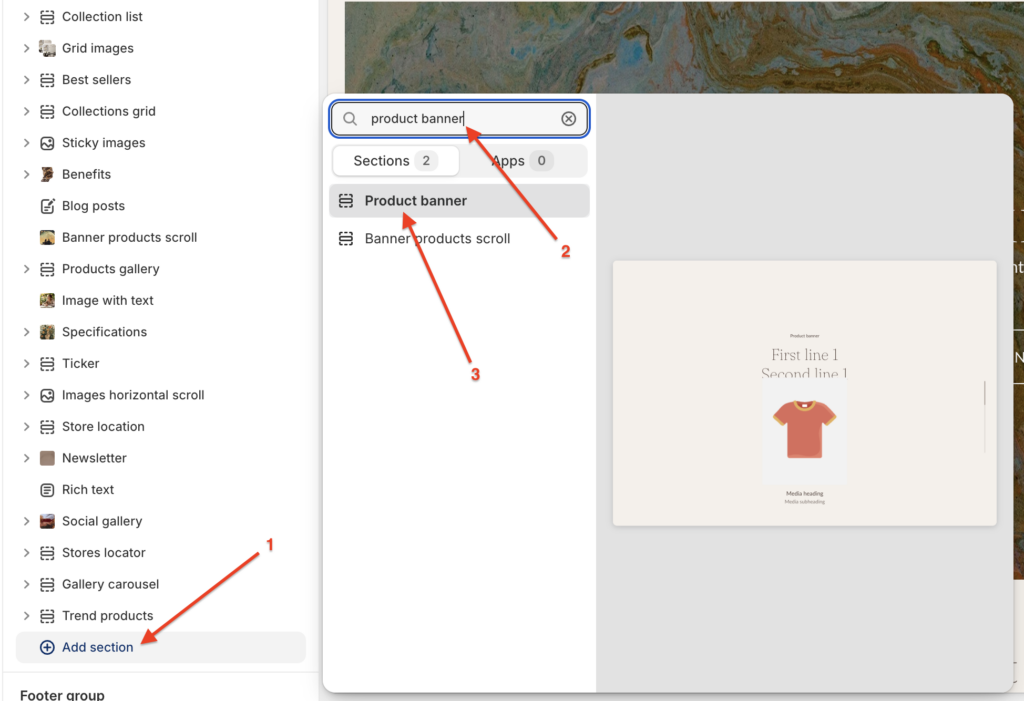Expand the Products gallery section
The image size is (1024, 701).
(26, 269)
